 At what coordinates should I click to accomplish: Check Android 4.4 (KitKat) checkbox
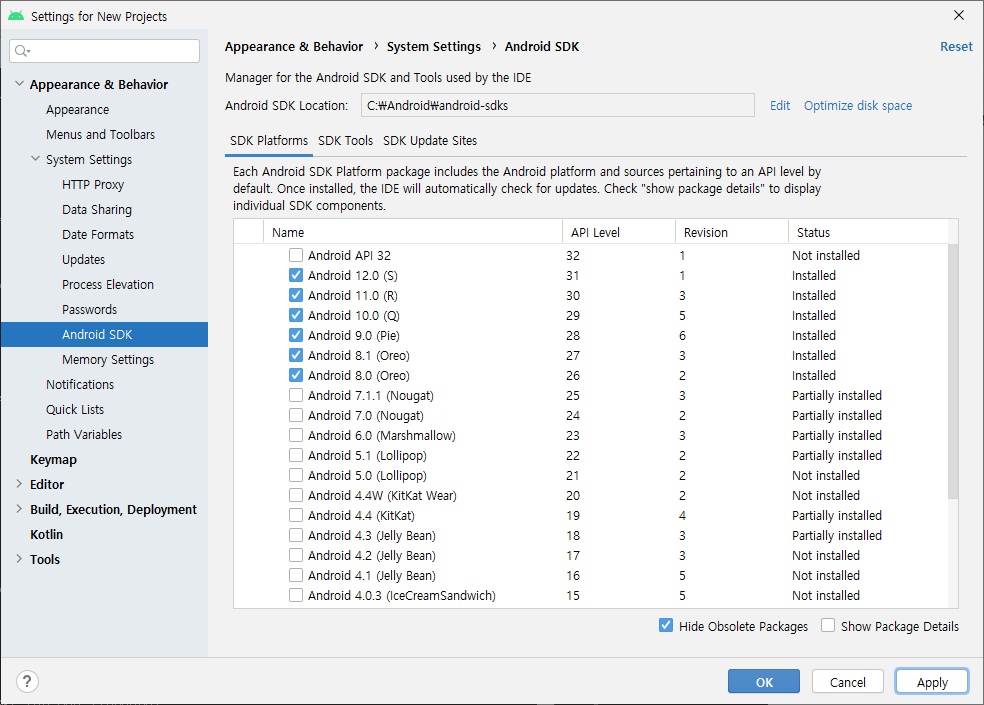pos(296,515)
